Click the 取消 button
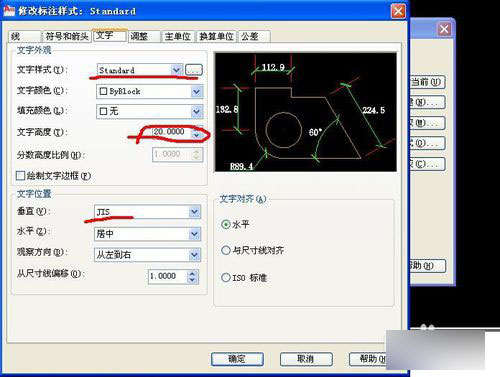Viewport: 500px width, 377px height. click(306, 359)
